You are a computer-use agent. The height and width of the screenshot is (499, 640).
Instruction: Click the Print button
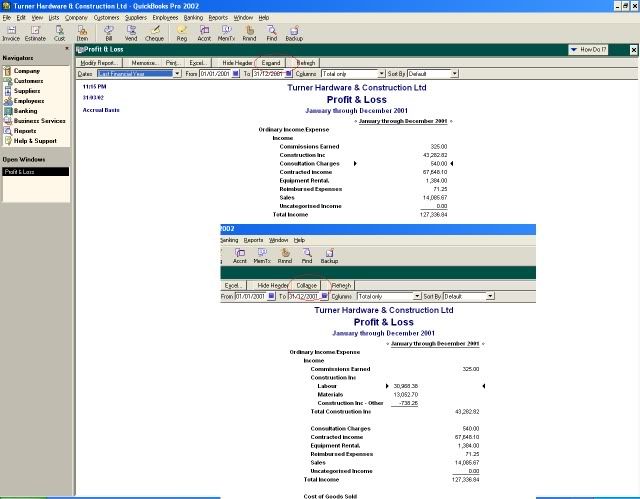[x=173, y=63]
